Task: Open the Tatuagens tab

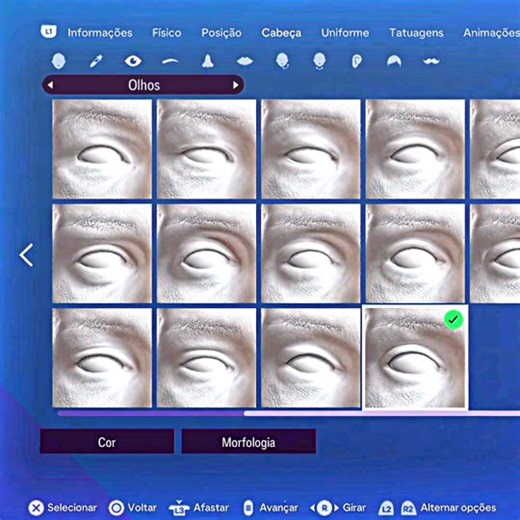Action: click(x=416, y=33)
